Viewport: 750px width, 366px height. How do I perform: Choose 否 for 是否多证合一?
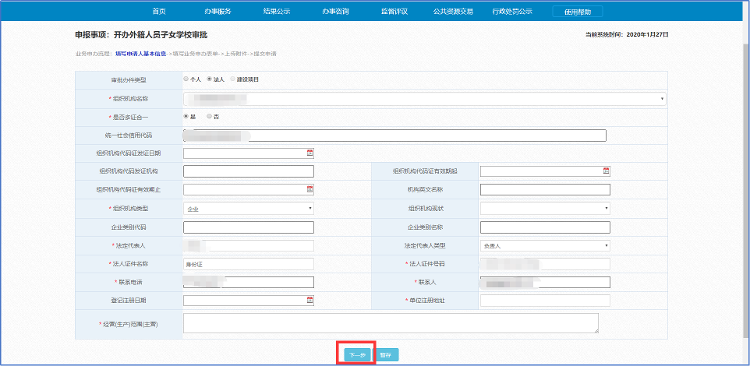(209, 116)
